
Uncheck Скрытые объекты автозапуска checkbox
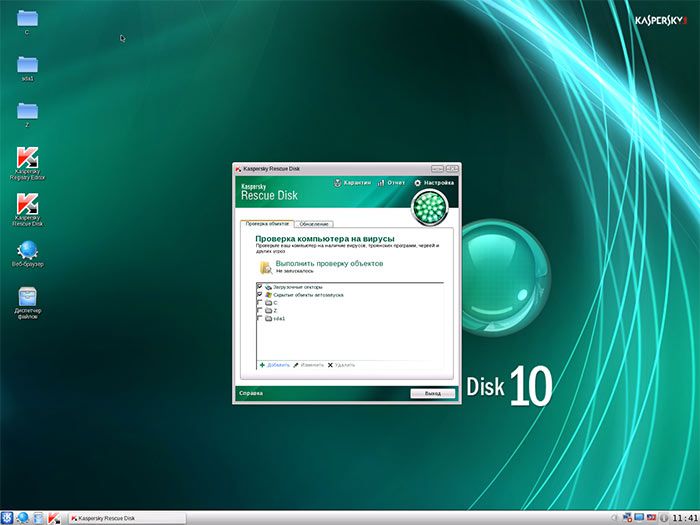point(259,295)
